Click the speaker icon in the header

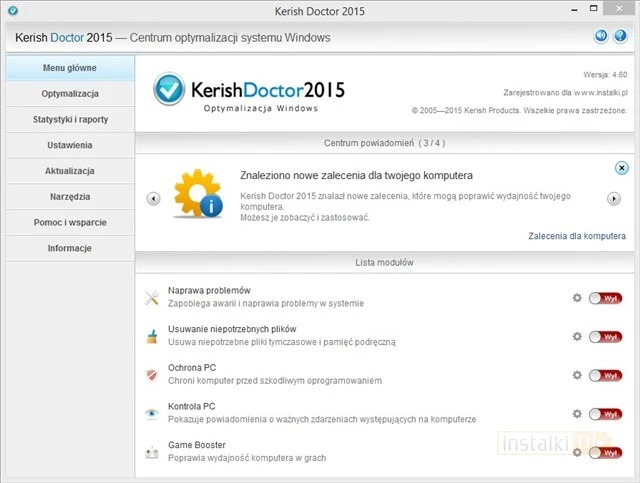point(601,37)
